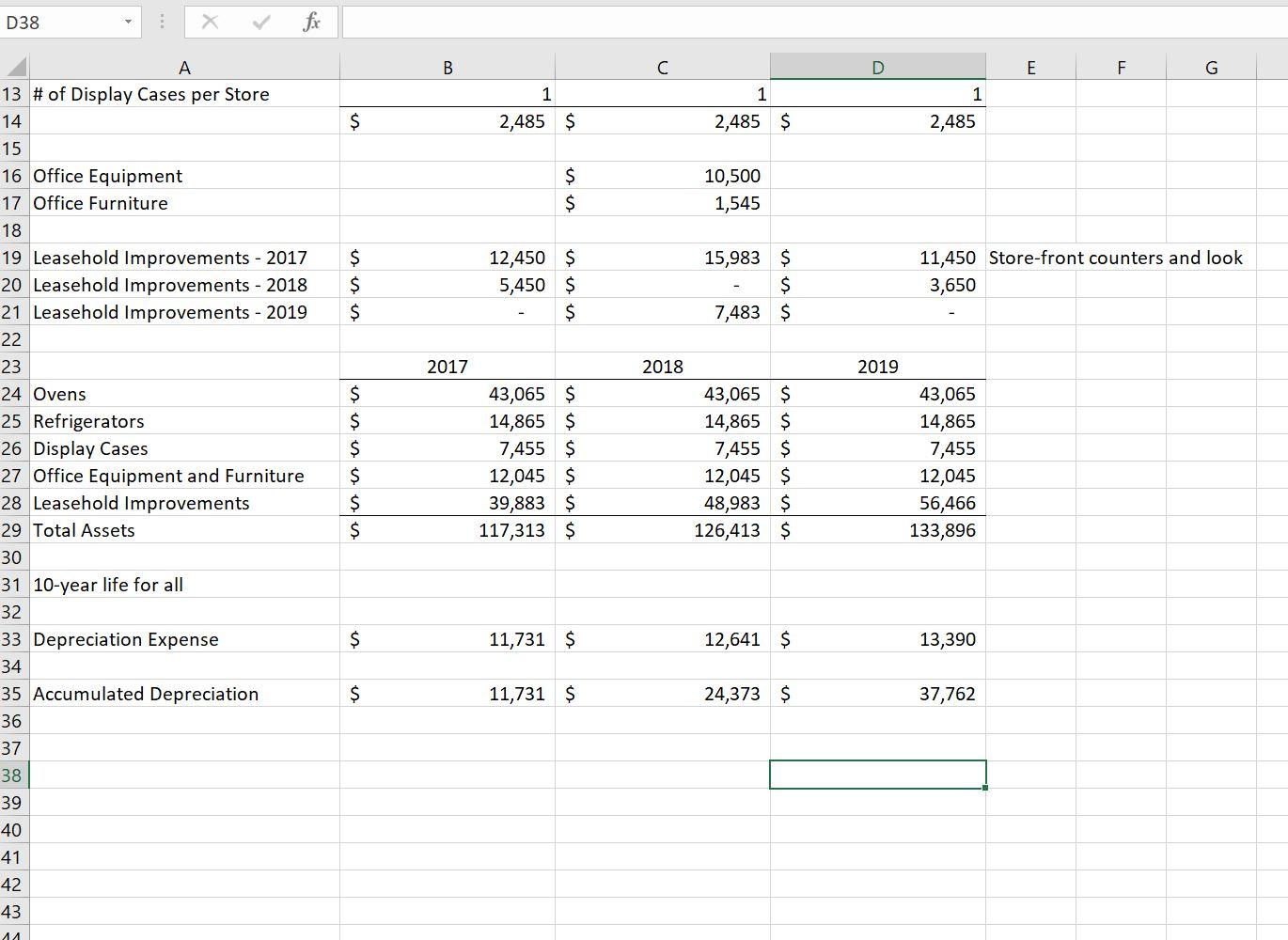The height and width of the screenshot is (940, 1288).
Task: Click 'Store-front counters and look' note
Action: tap(1116, 258)
